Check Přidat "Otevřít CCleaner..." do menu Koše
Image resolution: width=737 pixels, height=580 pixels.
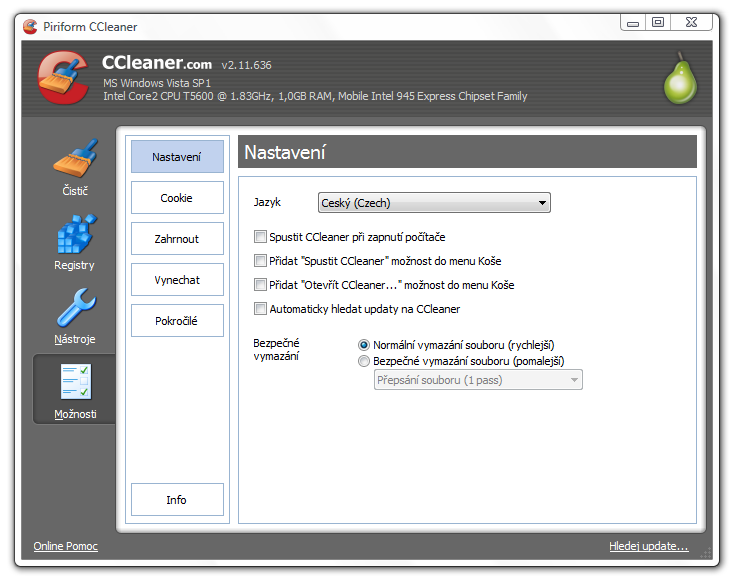pyautogui.click(x=260, y=284)
